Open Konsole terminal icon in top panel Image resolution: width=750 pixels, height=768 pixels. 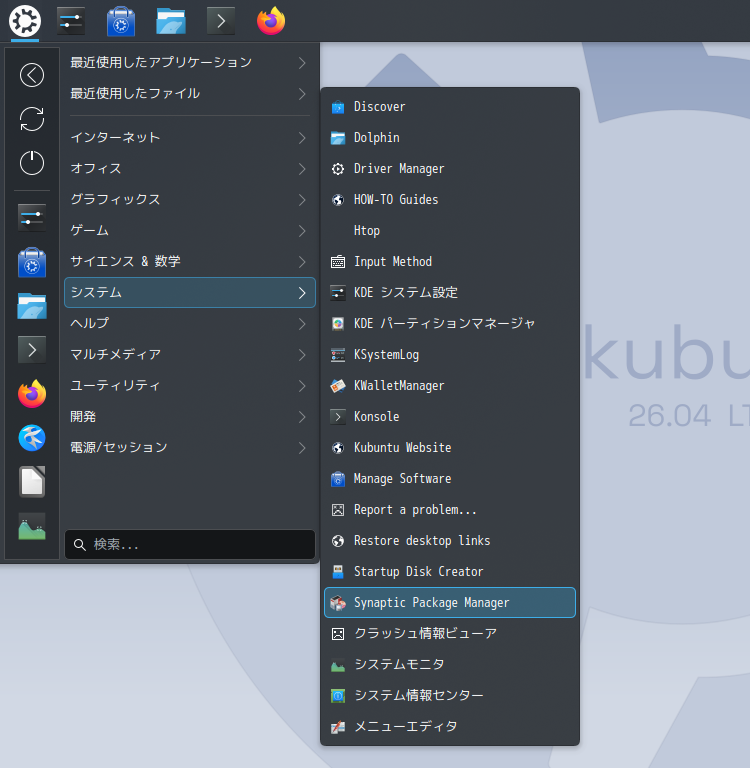point(221,21)
